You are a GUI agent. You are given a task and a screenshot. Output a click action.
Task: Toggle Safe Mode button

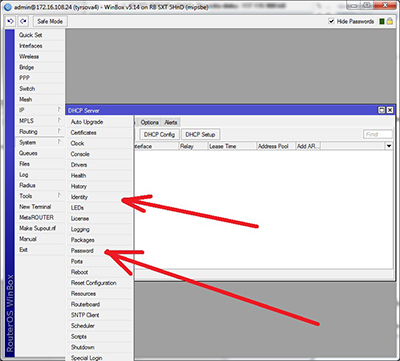pyautogui.click(x=50, y=21)
